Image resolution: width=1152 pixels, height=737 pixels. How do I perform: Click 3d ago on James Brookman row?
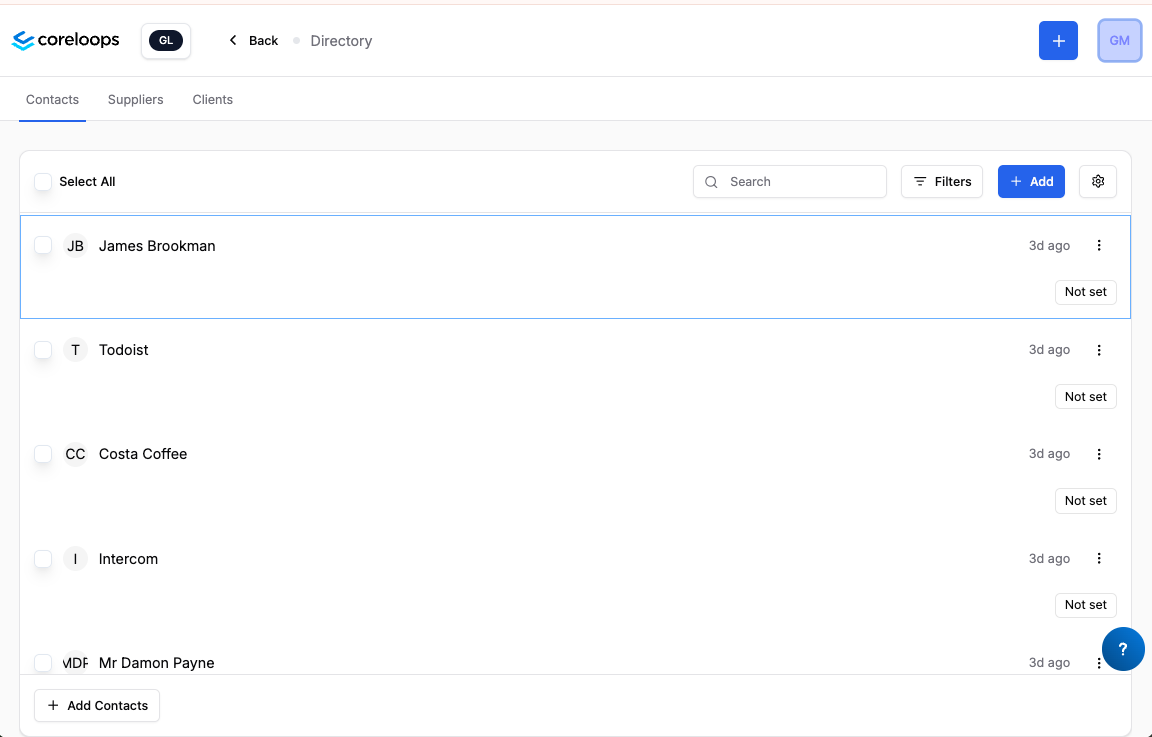(x=1049, y=245)
